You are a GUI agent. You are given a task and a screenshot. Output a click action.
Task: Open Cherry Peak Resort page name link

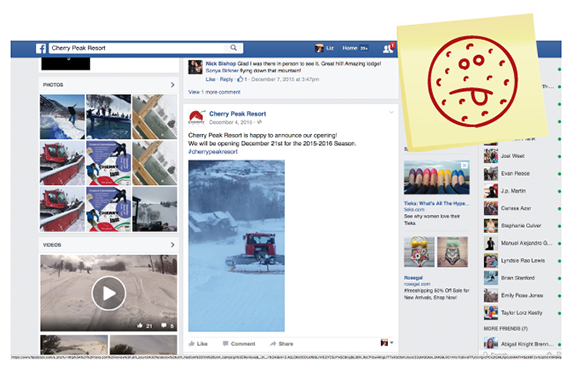click(x=238, y=114)
